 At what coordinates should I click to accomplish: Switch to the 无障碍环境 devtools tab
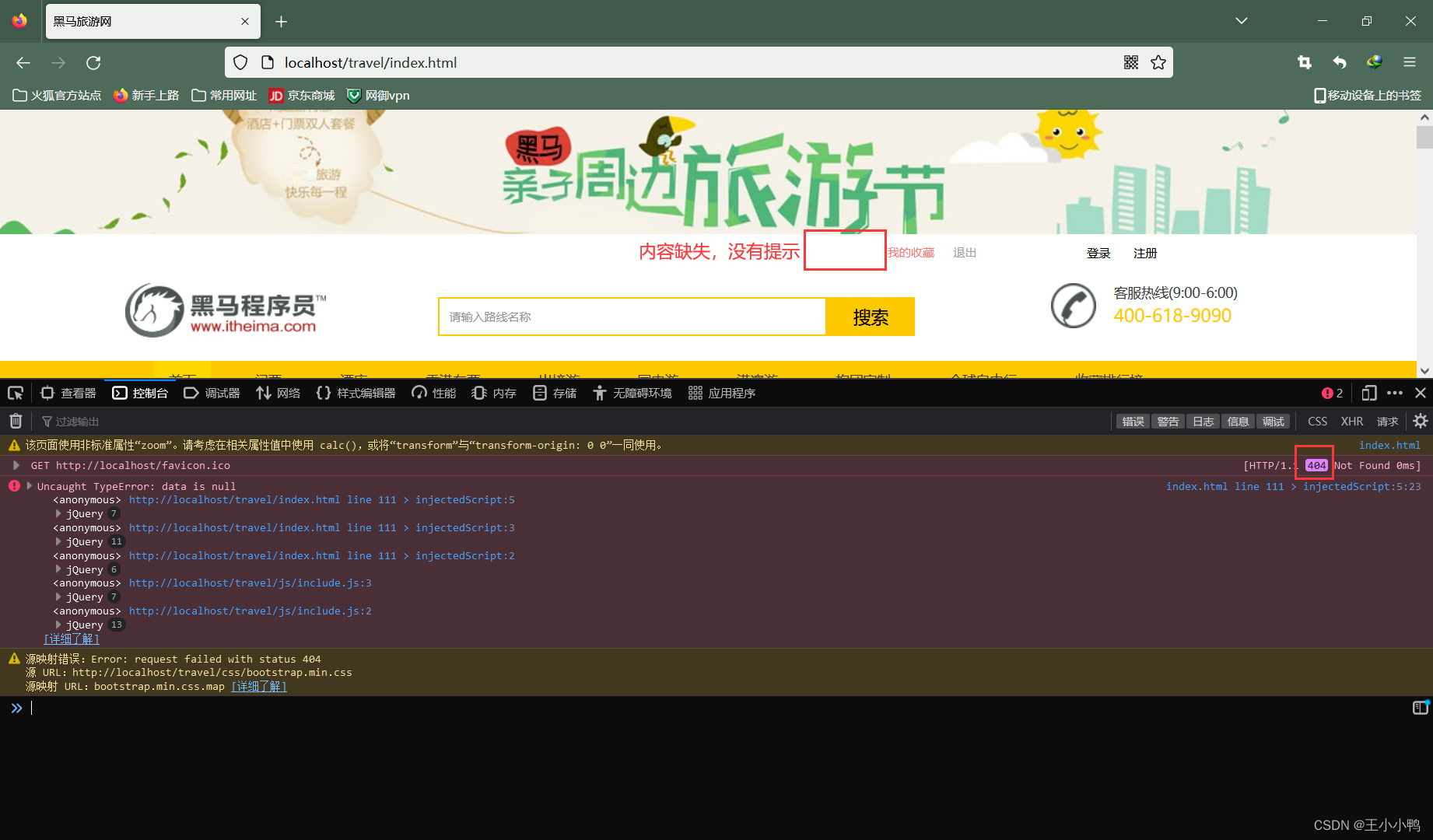tap(632, 393)
